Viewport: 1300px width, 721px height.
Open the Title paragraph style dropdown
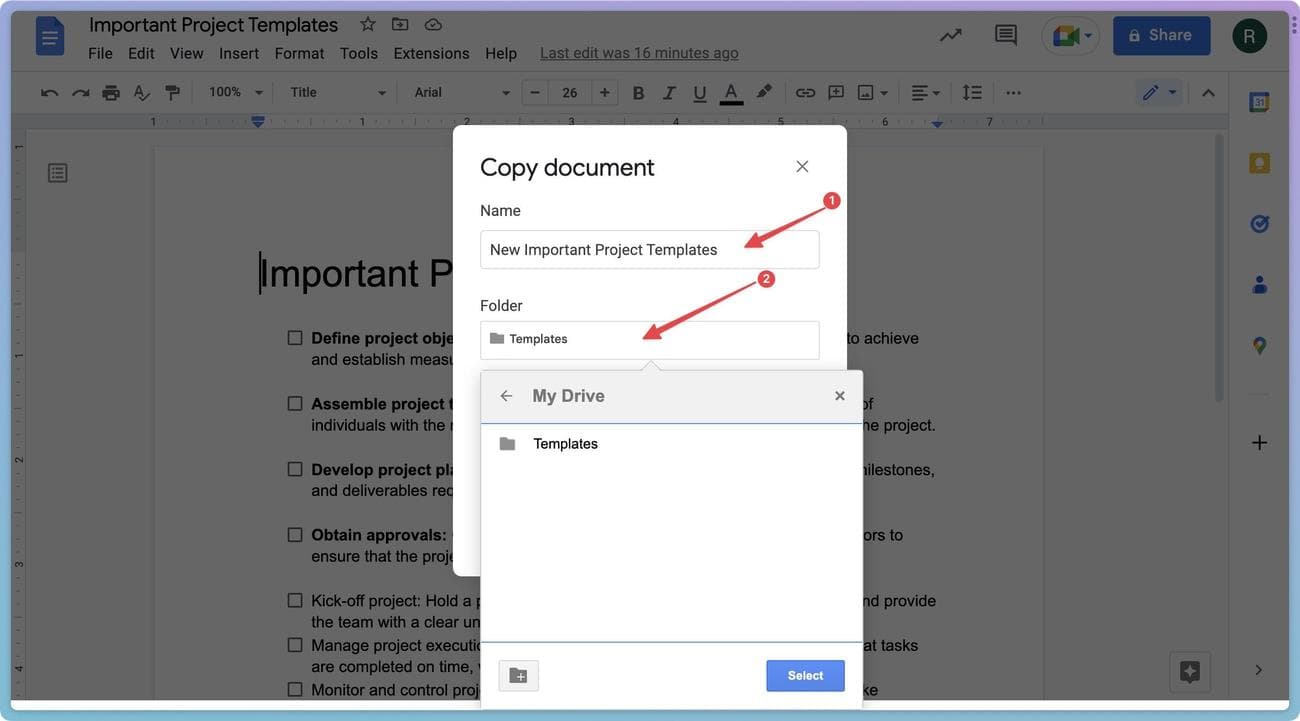click(x=337, y=92)
